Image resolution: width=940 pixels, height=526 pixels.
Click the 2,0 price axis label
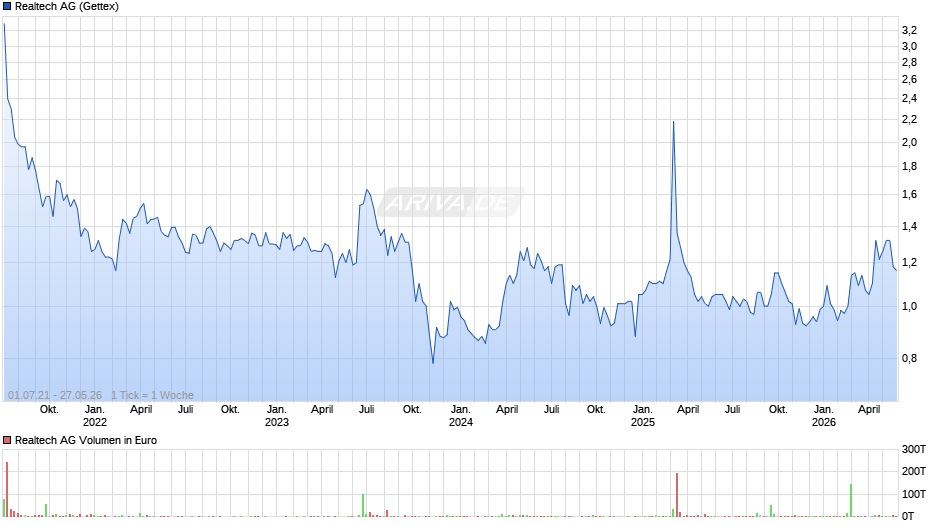pyautogui.click(x=909, y=142)
